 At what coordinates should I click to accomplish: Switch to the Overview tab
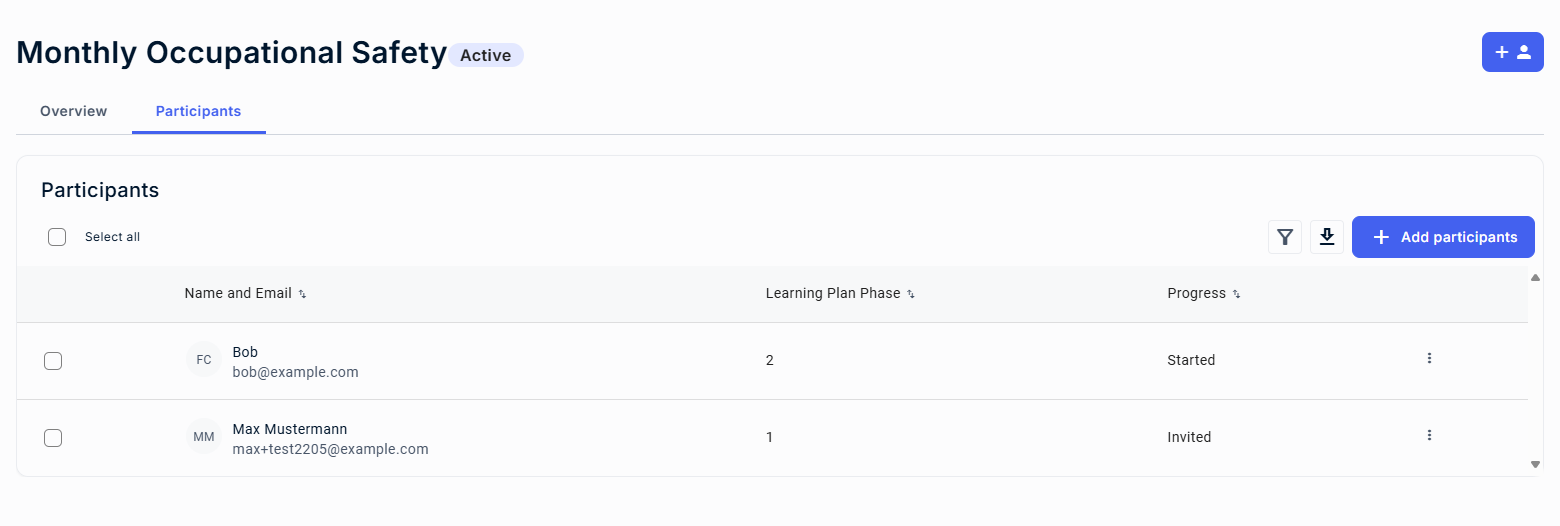(74, 111)
